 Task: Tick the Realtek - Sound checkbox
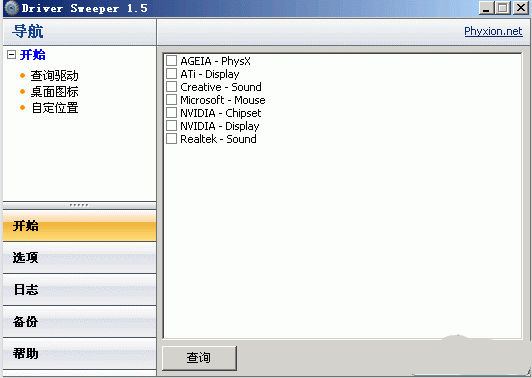pyautogui.click(x=171, y=138)
